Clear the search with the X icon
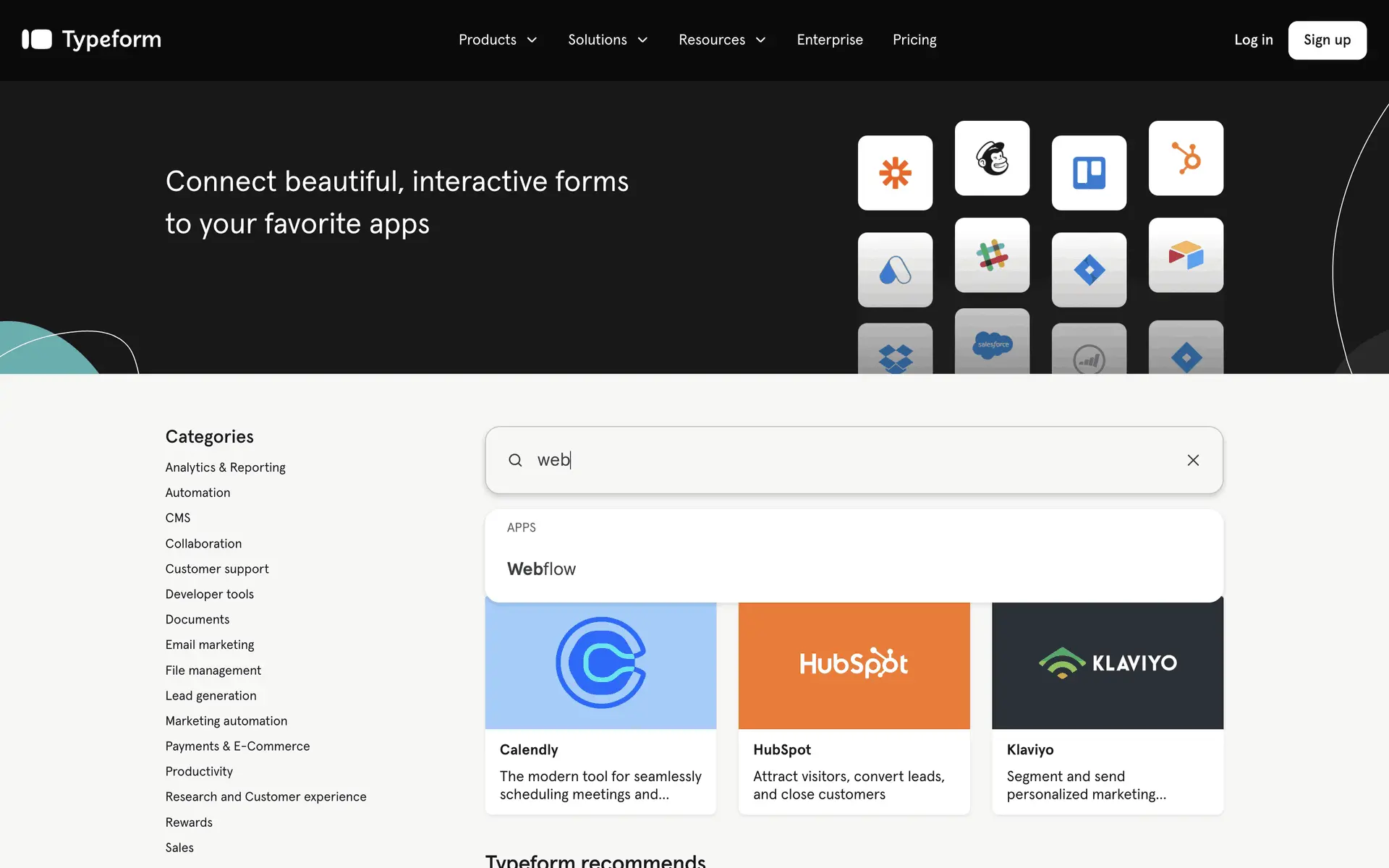 [1193, 460]
